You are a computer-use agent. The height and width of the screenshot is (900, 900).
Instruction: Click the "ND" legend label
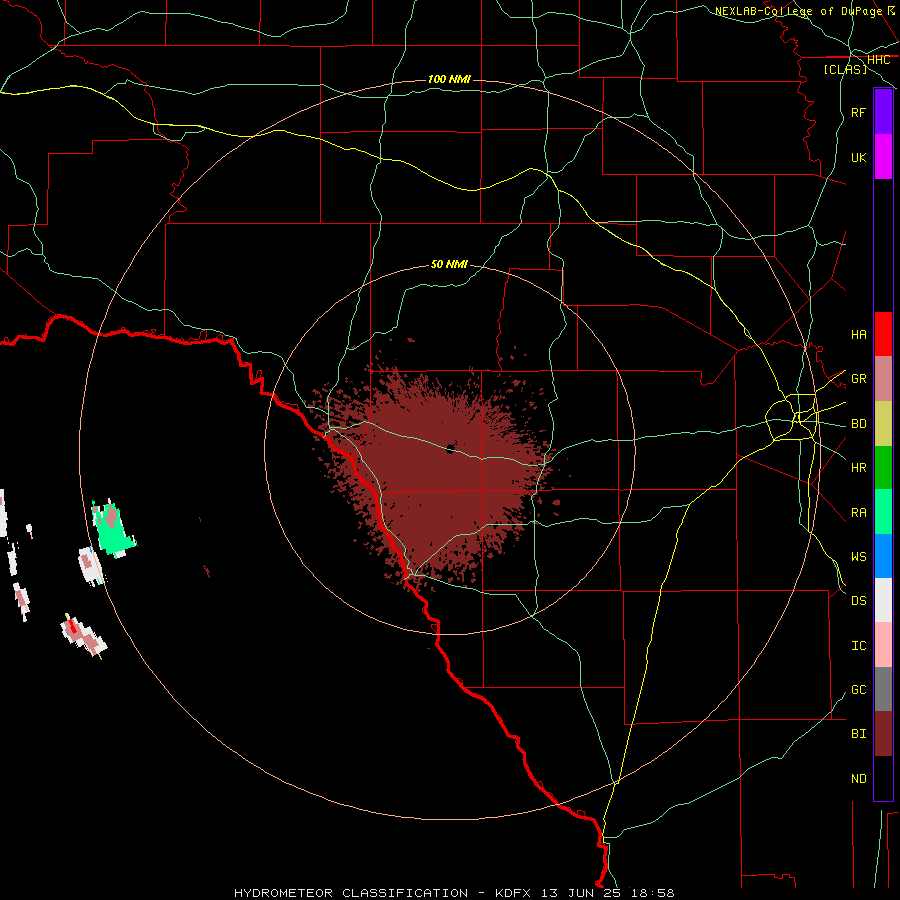859,779
